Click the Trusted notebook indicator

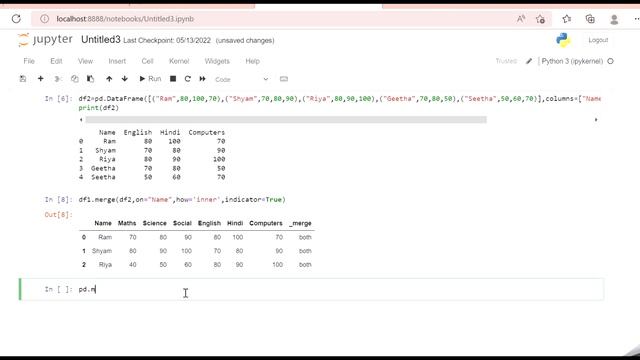coord(506,61)
